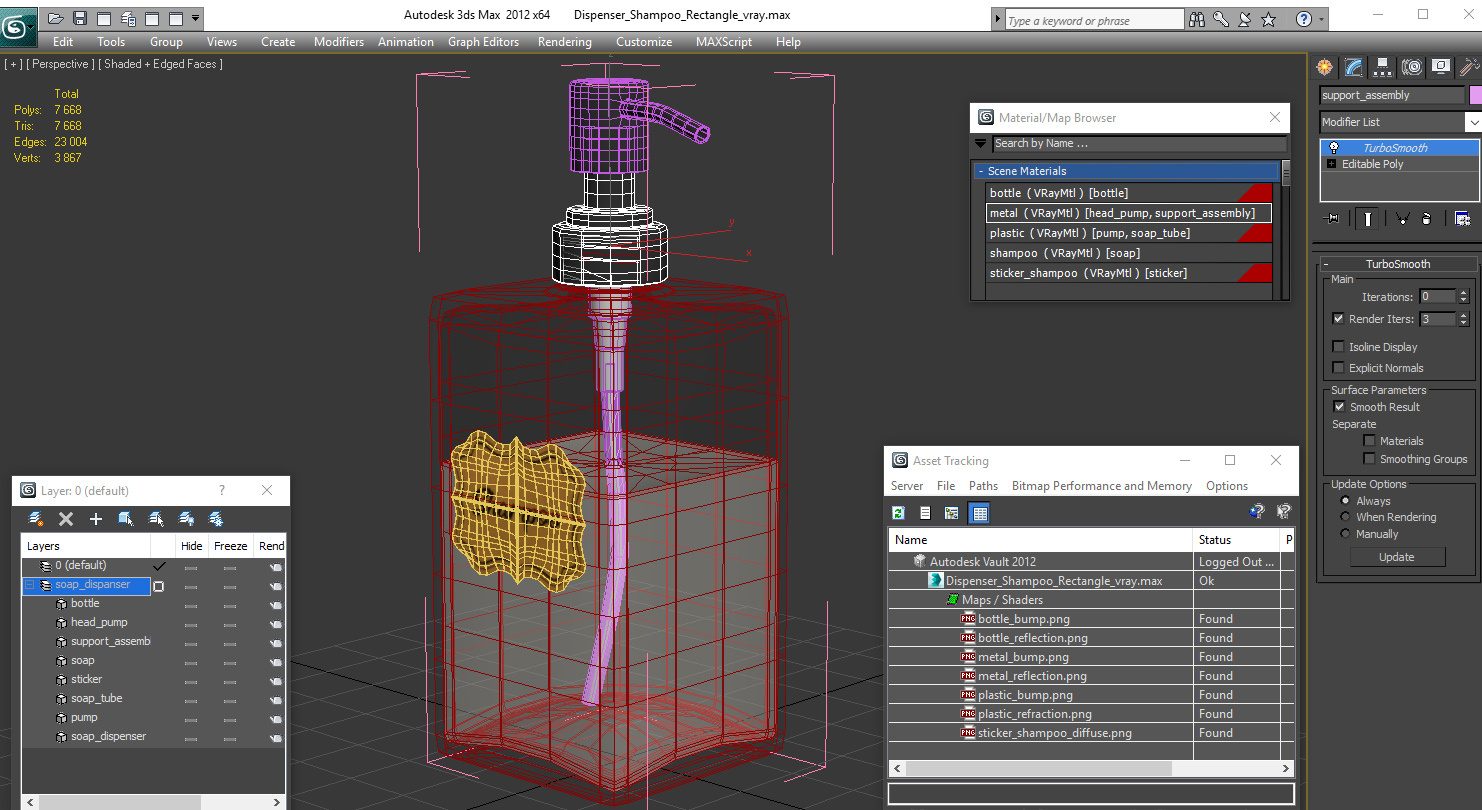Open Paths menu in Asset Tracking
Viewport: 1482px width, 810px height.
pos(983,486)
